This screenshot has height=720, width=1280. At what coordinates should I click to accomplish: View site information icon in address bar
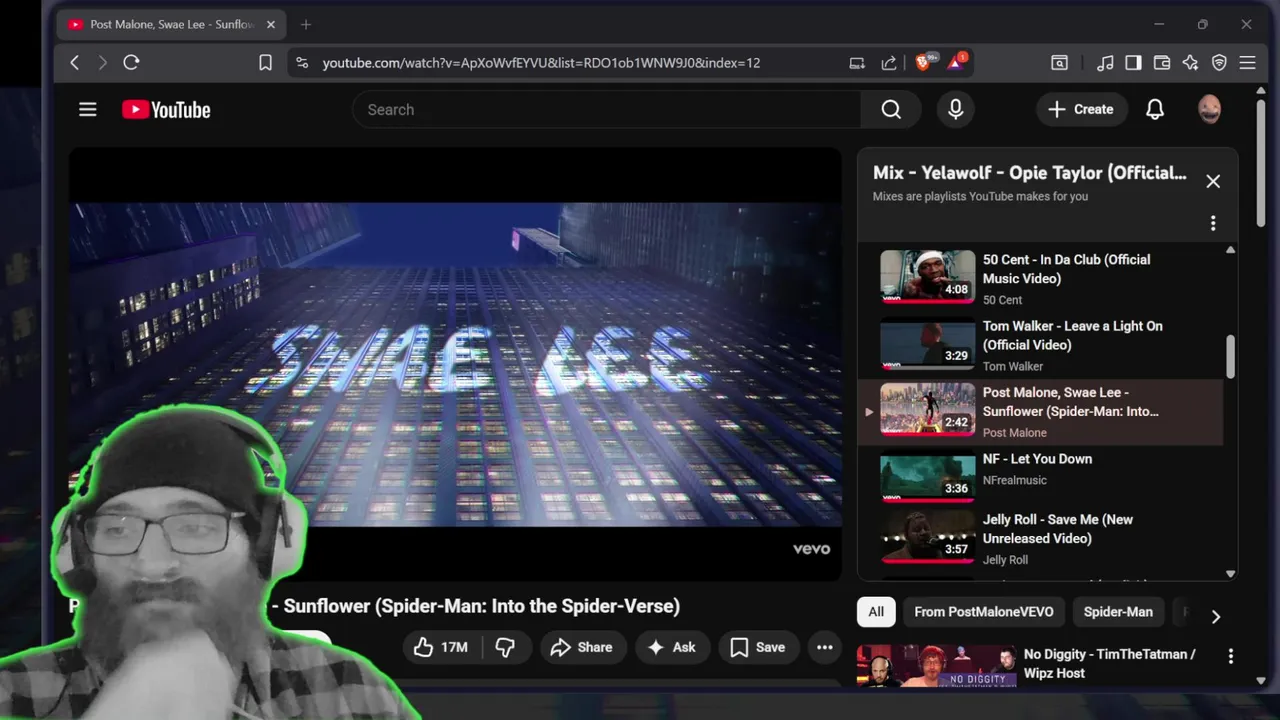tap(302, 63)
